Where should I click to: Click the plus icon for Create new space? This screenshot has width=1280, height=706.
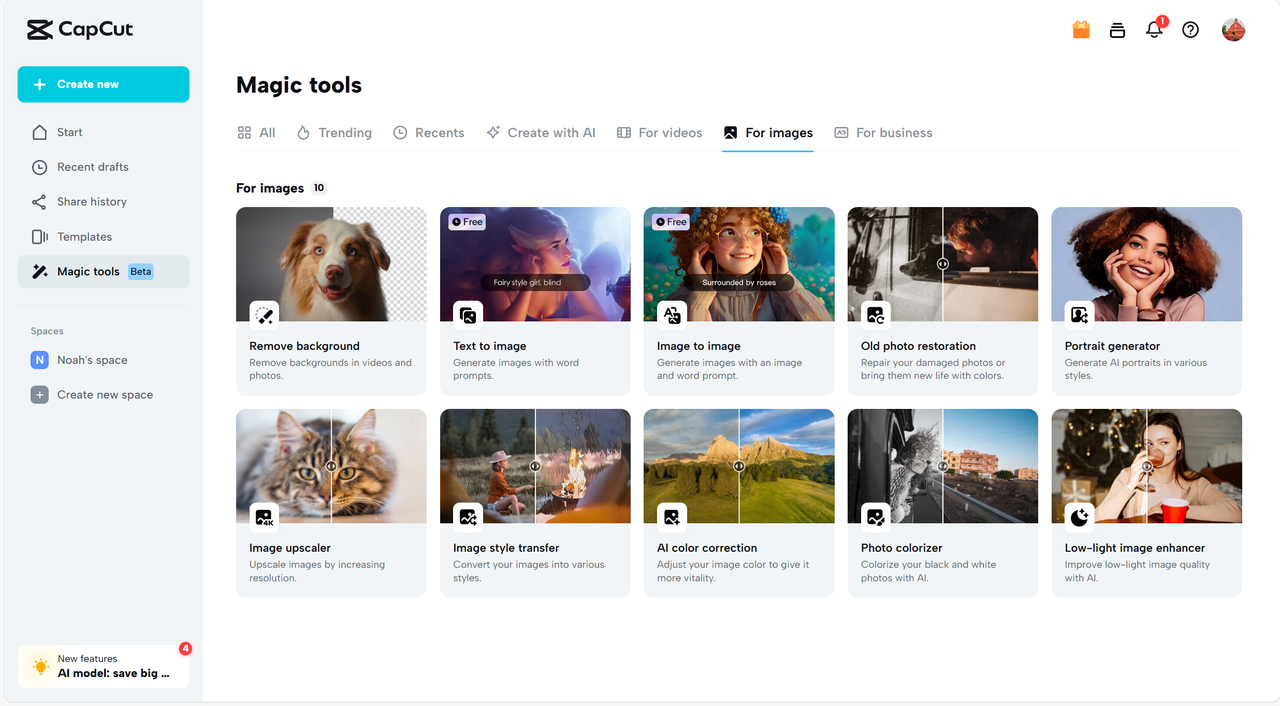(39, 395)
